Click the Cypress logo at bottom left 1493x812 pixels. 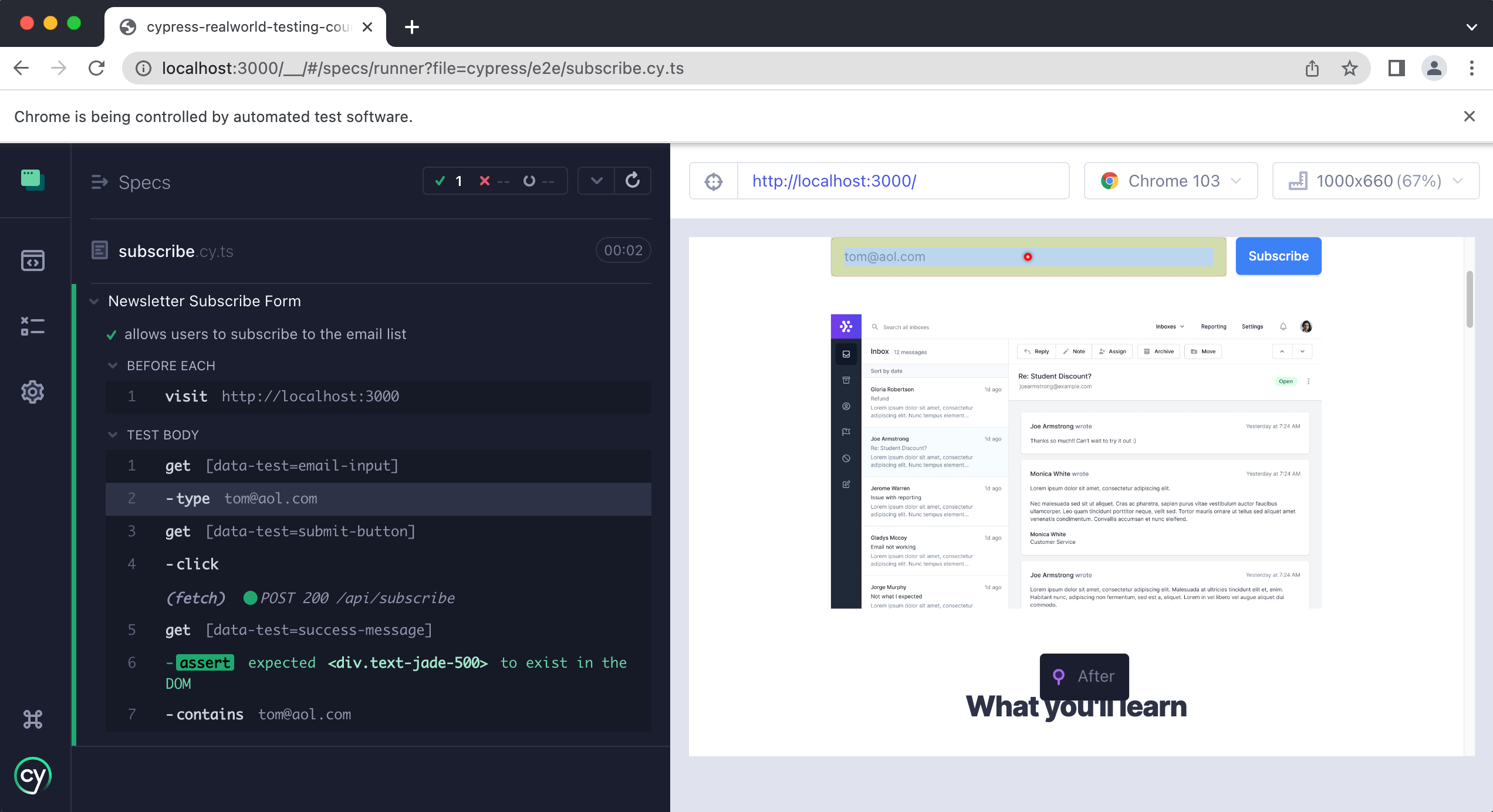(x=33, y=775)
